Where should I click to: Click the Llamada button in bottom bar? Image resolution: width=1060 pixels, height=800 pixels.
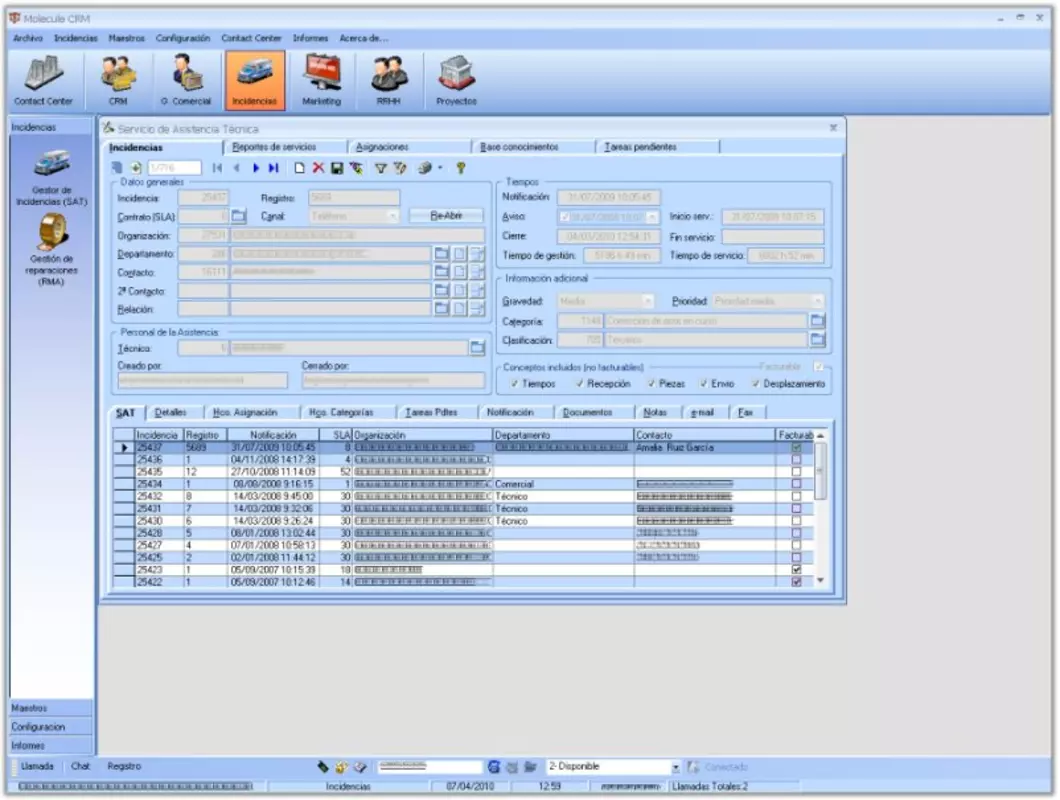pyautogui.click(x=37, y=766)
